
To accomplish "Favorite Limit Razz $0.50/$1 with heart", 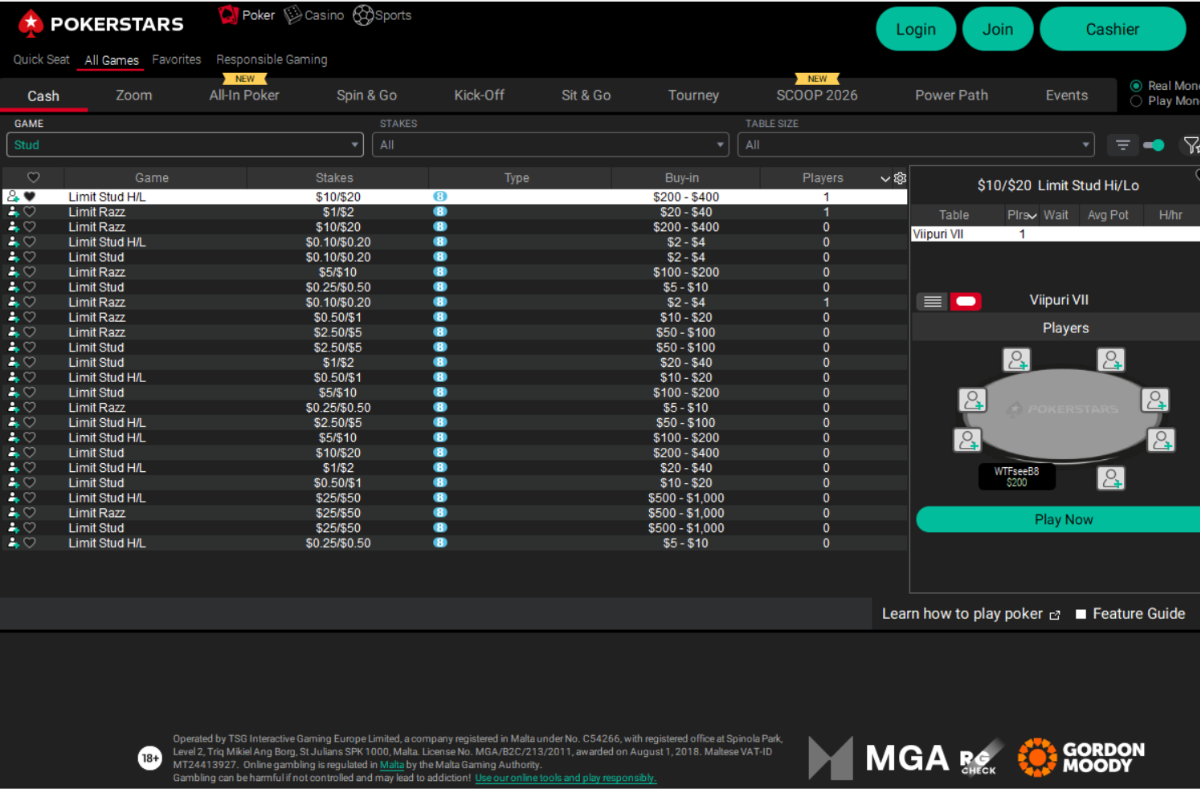I will pos(30,317).
